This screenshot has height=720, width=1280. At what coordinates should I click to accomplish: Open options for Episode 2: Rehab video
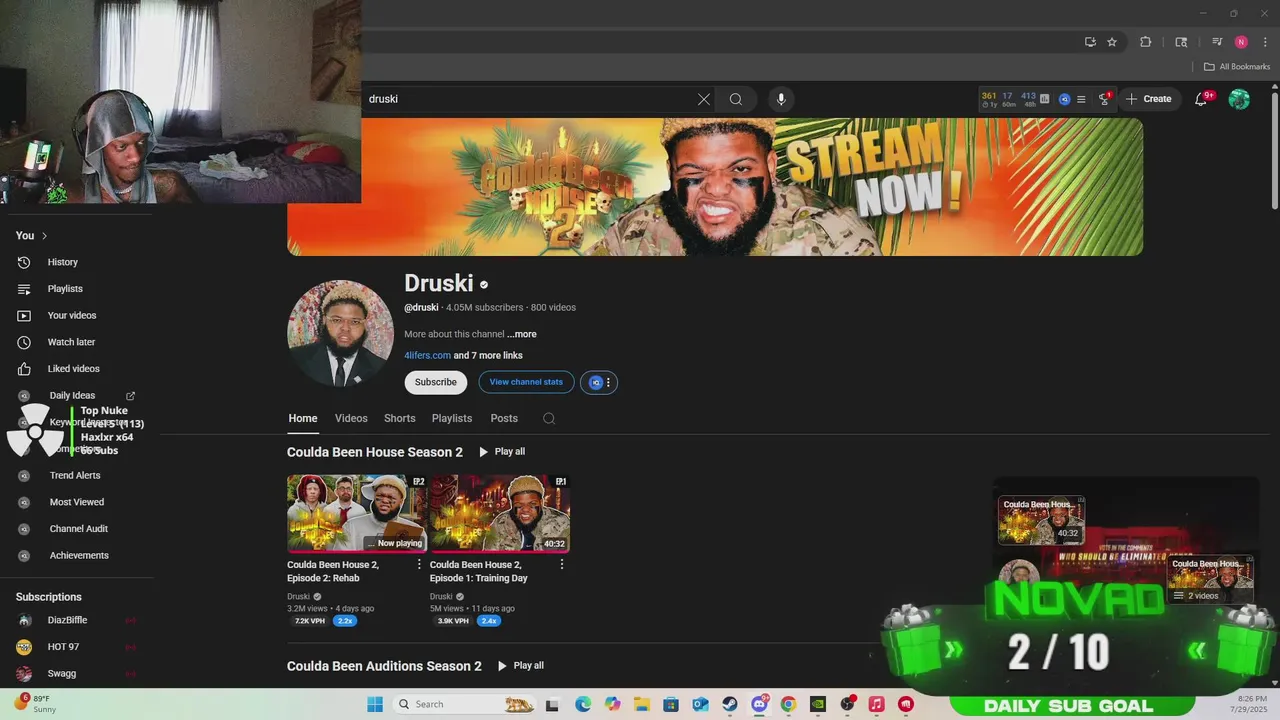point(419,564)
